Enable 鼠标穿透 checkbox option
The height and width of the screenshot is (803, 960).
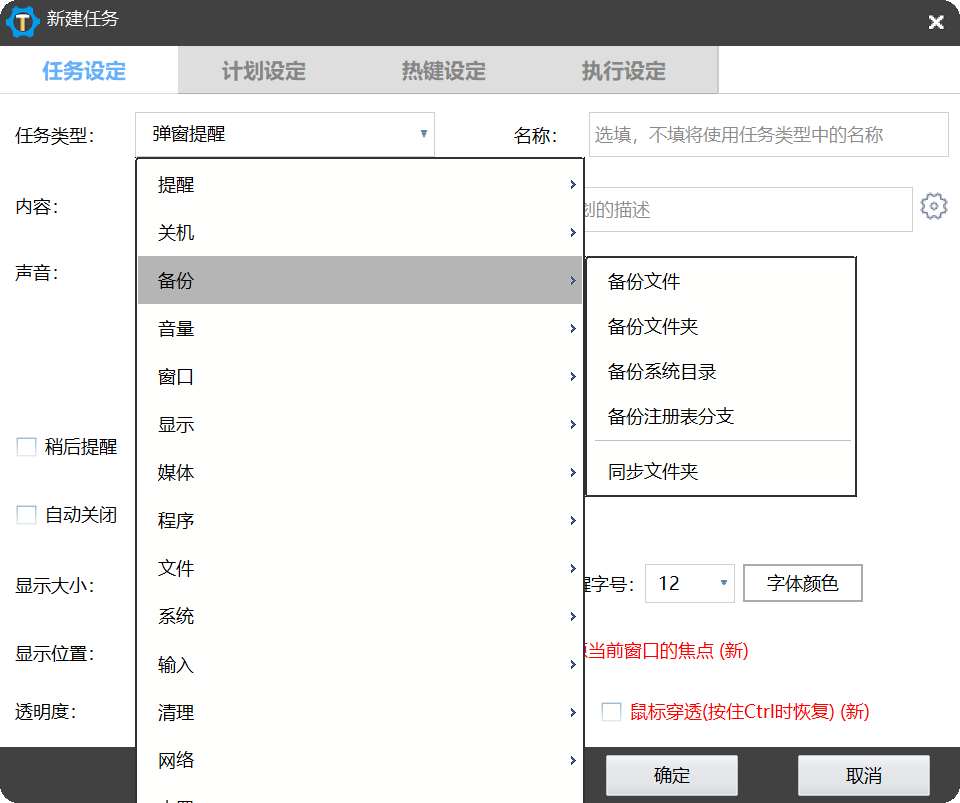point(611,712)
